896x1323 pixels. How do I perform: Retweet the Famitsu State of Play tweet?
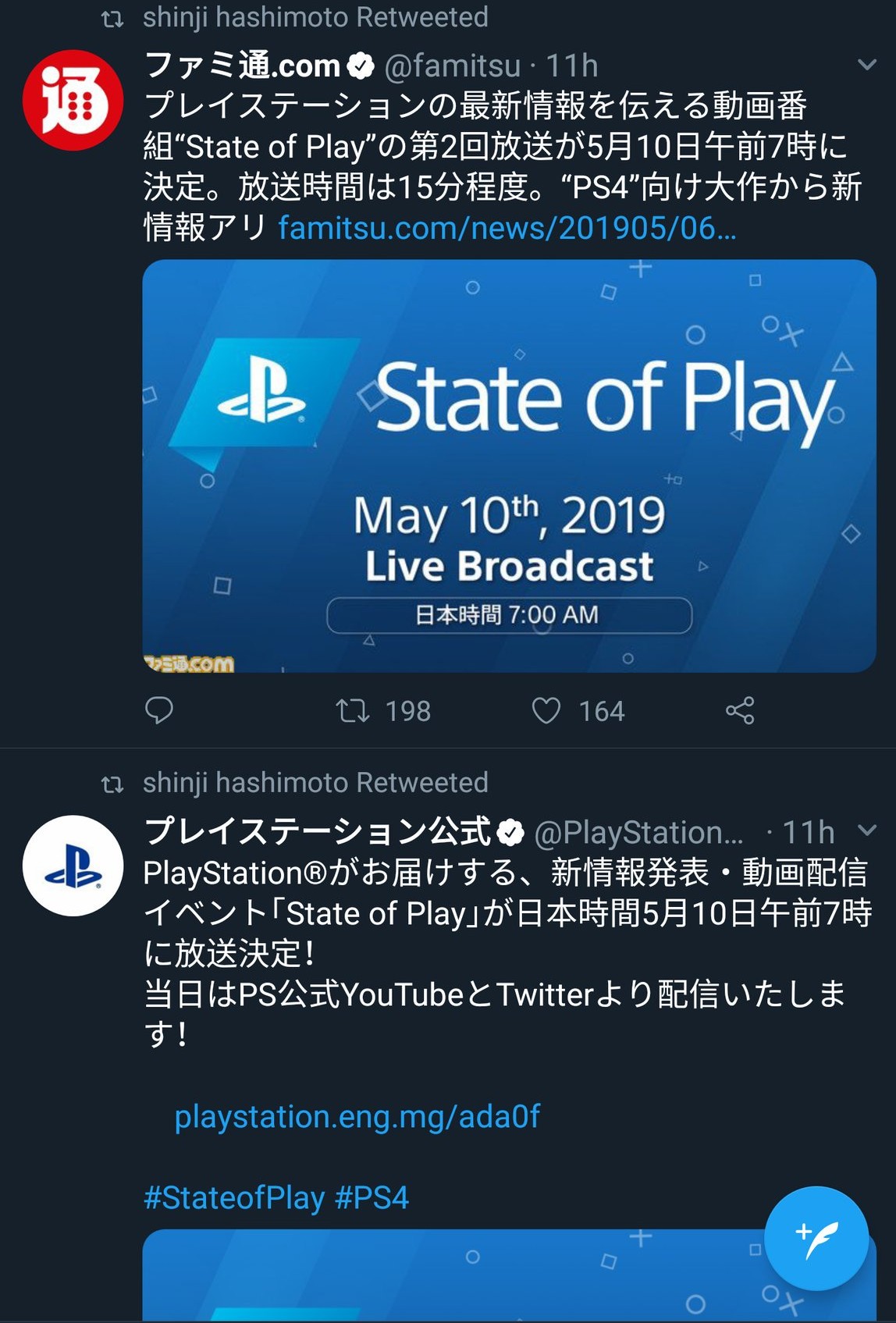click(353, 710)
